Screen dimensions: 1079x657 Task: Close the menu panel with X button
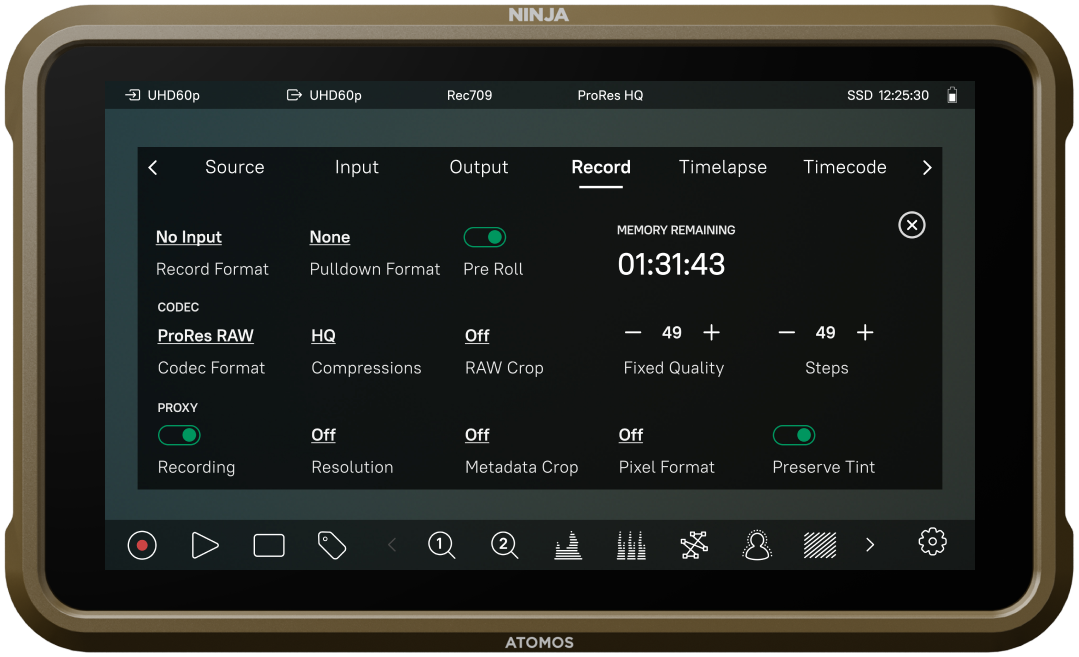911,225
